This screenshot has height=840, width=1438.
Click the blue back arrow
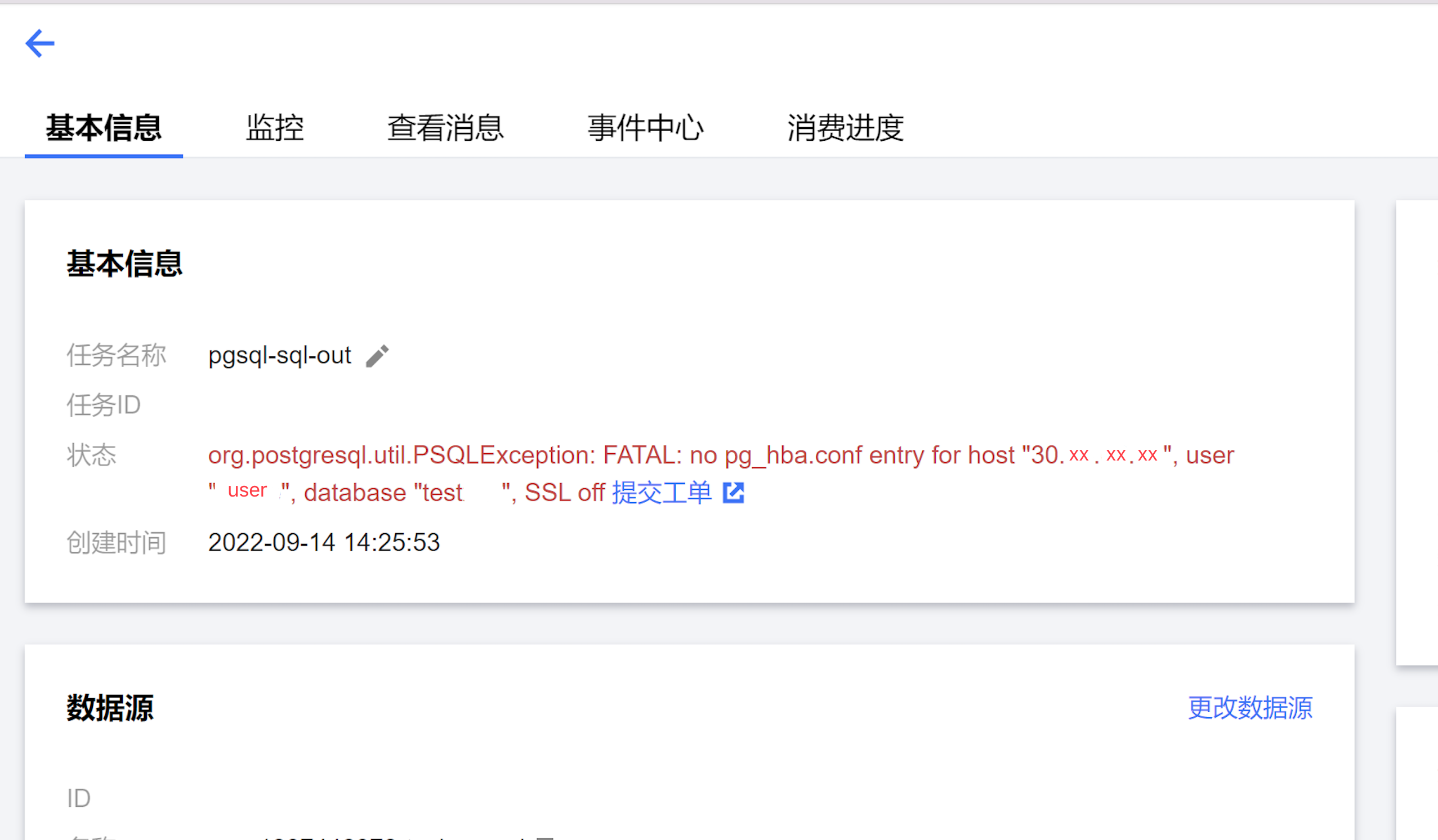[x=40, y=43]
